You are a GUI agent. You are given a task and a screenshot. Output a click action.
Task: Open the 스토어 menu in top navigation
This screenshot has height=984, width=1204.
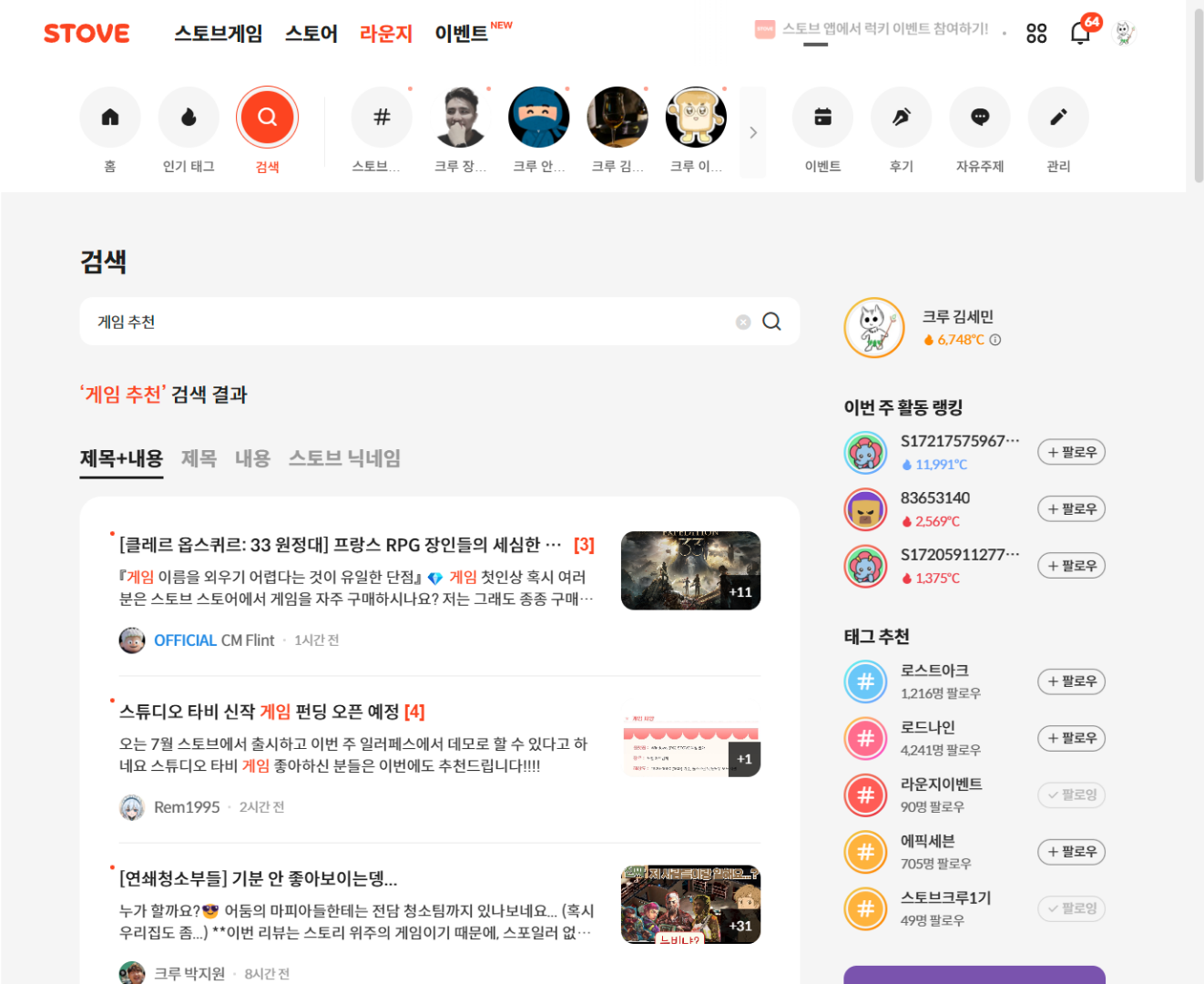click(311, 34)
